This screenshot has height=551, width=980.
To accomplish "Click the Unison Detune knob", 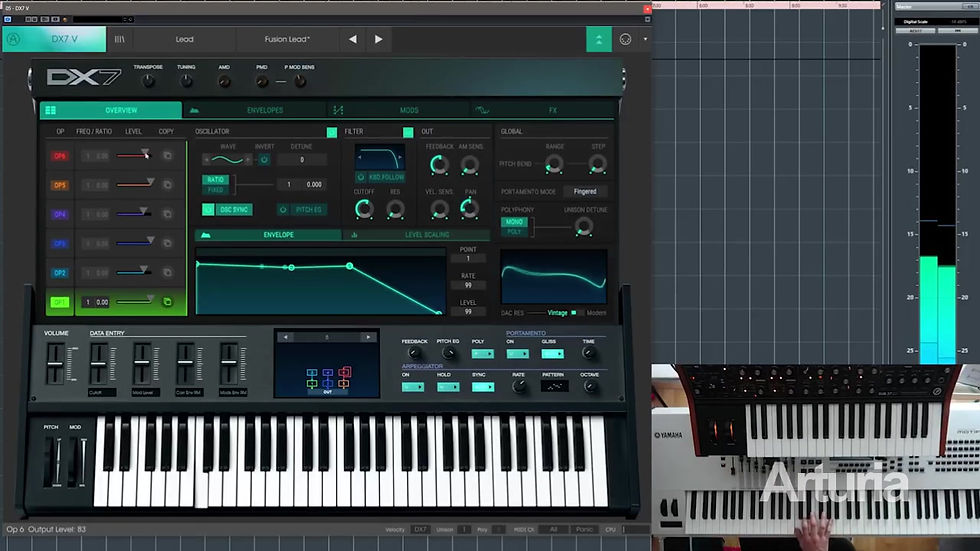I will pyautogui.click(x=584, y=227).
